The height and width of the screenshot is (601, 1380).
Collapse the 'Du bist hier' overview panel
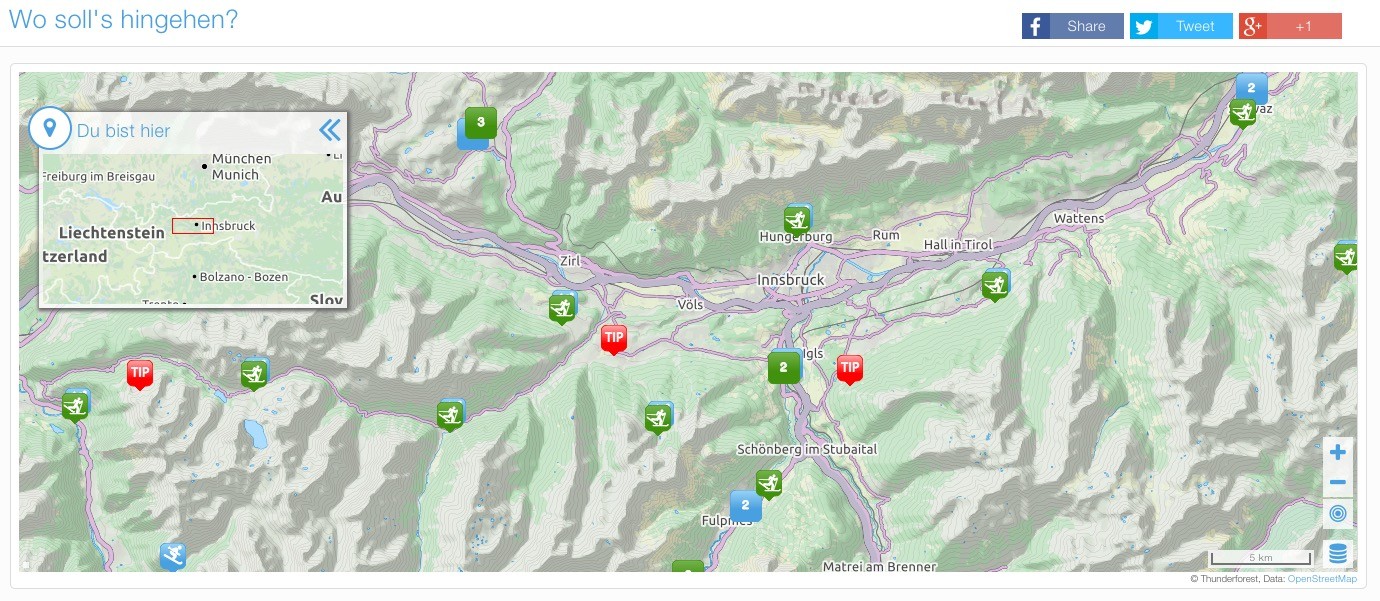(x=329, y=130)
